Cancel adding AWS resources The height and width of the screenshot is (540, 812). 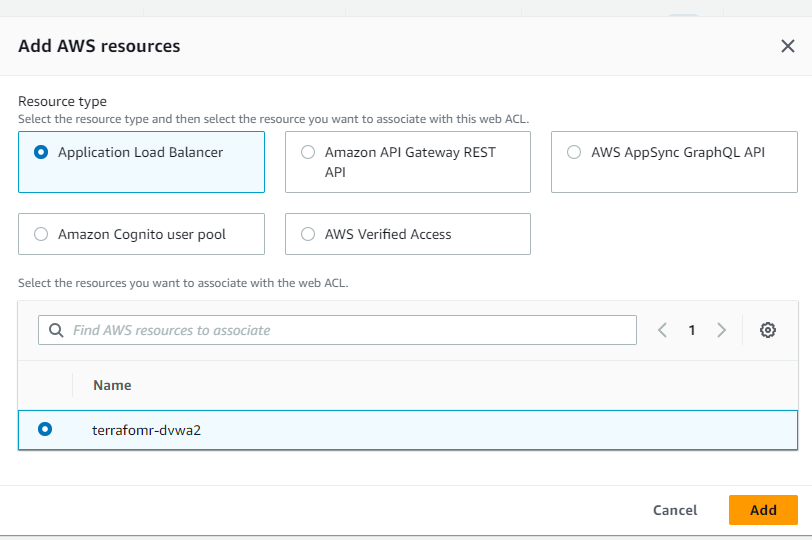click(x=675, y=510)
